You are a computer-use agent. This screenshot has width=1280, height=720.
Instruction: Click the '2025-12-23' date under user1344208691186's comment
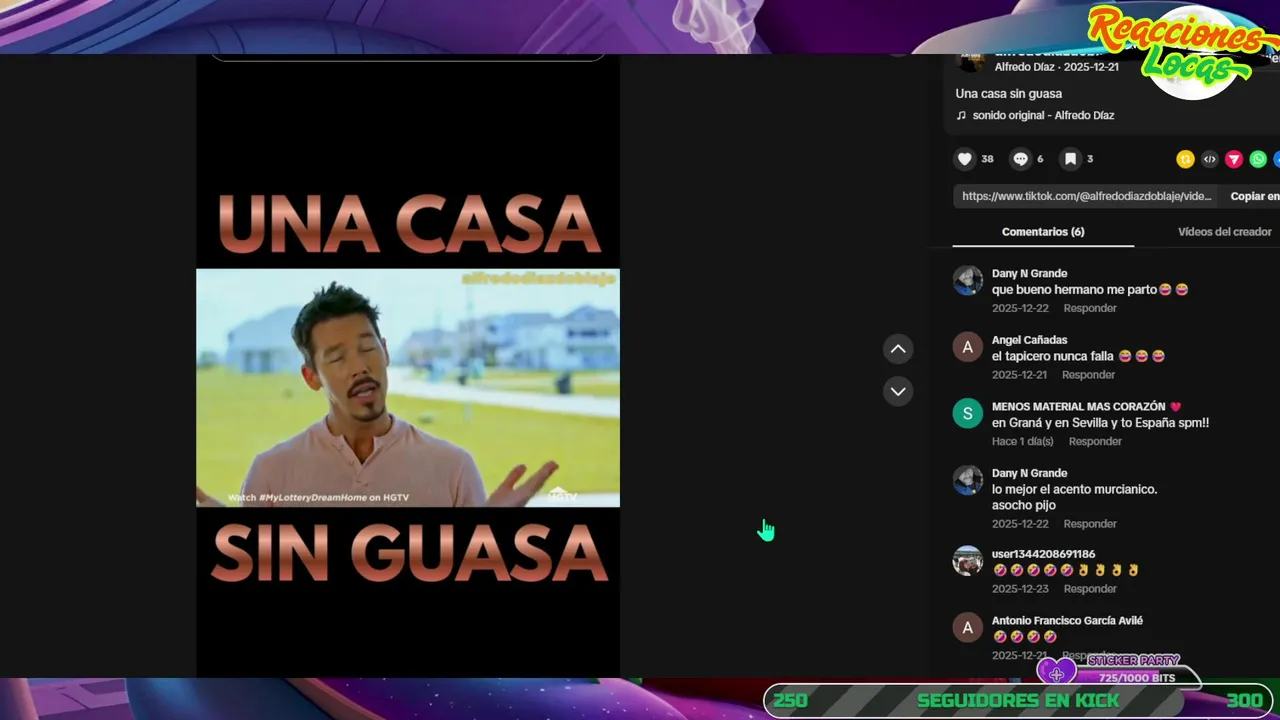pyautogui.click(x=1020, y=589)
